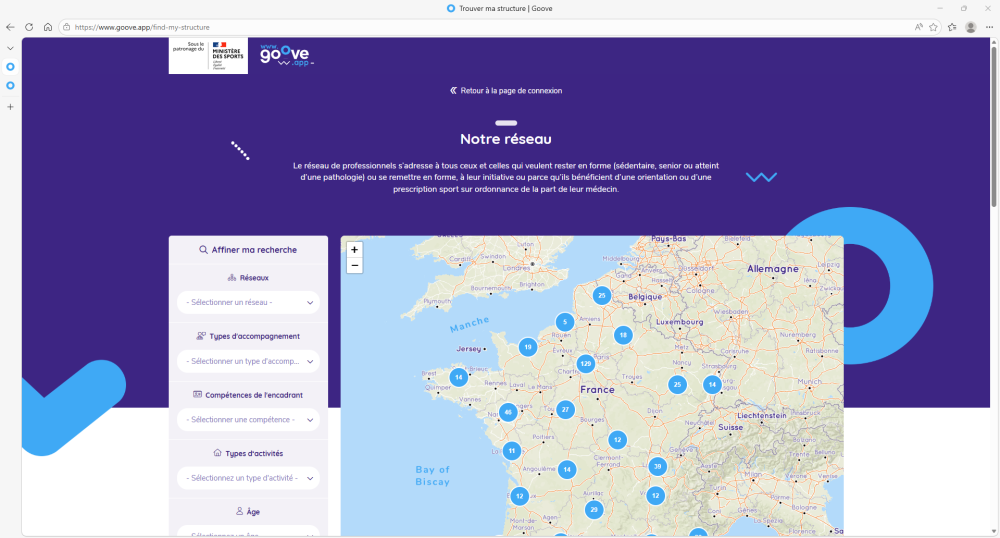The height and width of the screenshot is (538, 1000).
Task: Click the cluster marker labeled 19
Action: pyautogui.click(x=527, y=347)
